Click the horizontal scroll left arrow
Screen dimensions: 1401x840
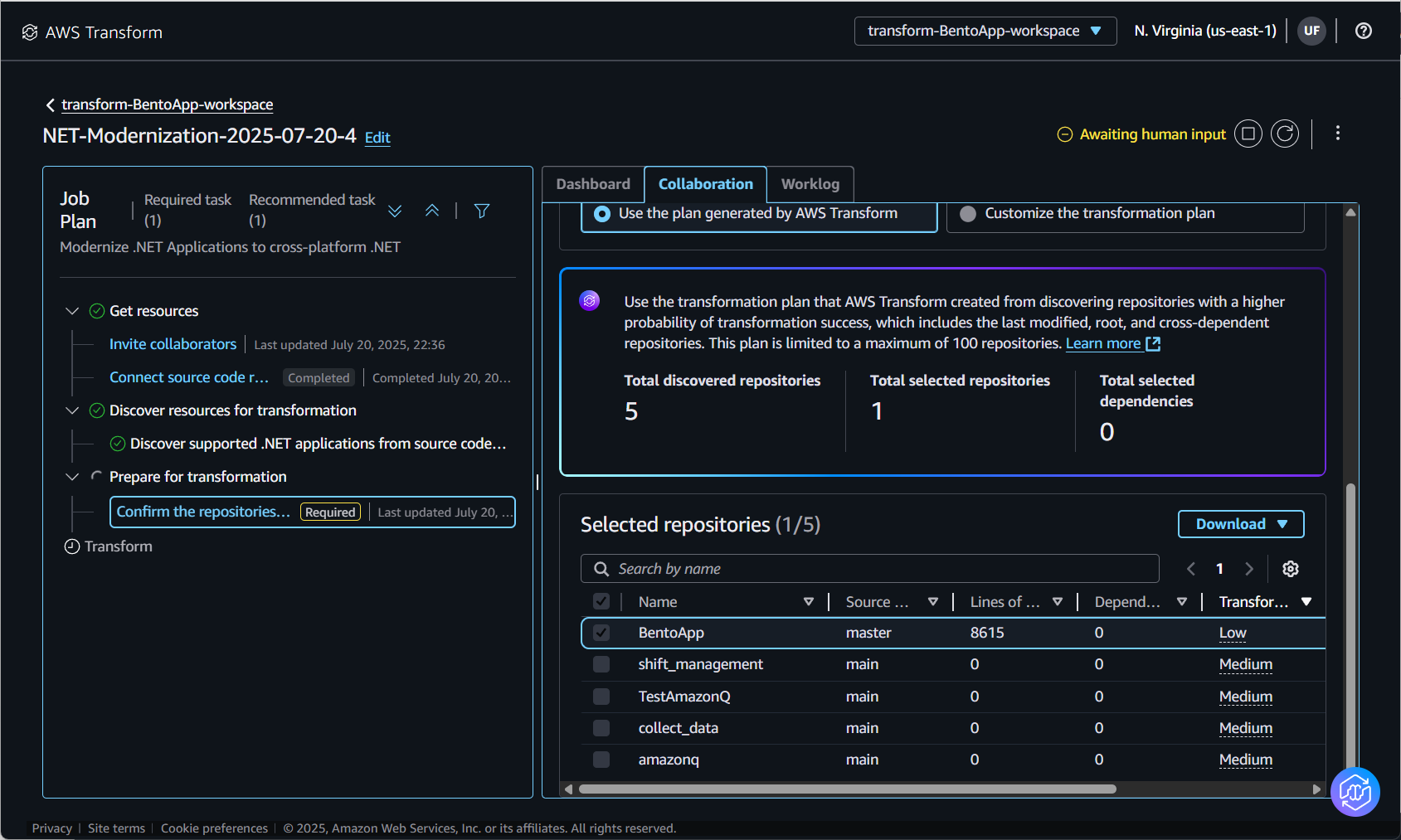(x=568, y=789)
